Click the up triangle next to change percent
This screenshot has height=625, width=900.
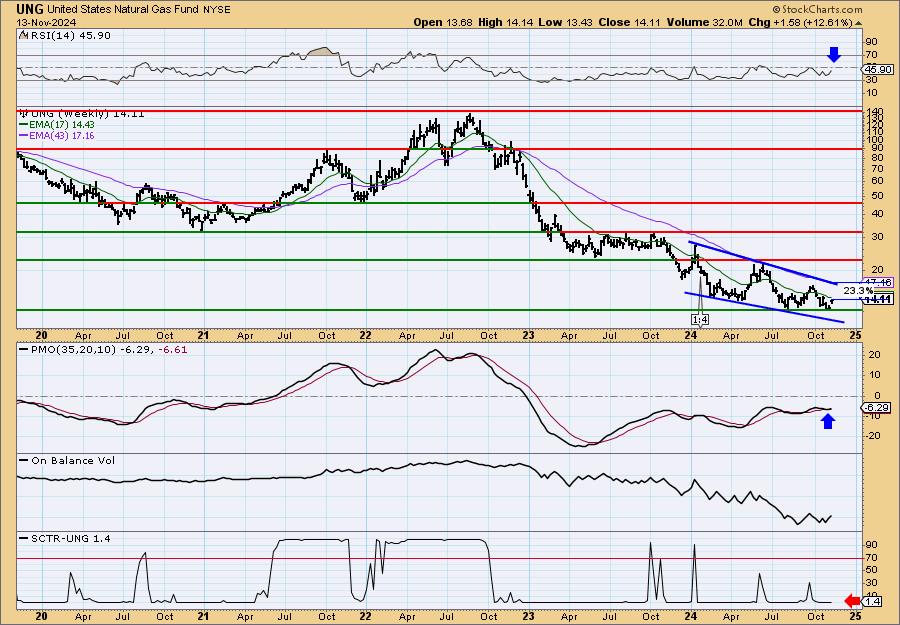[x=859, y=23]
